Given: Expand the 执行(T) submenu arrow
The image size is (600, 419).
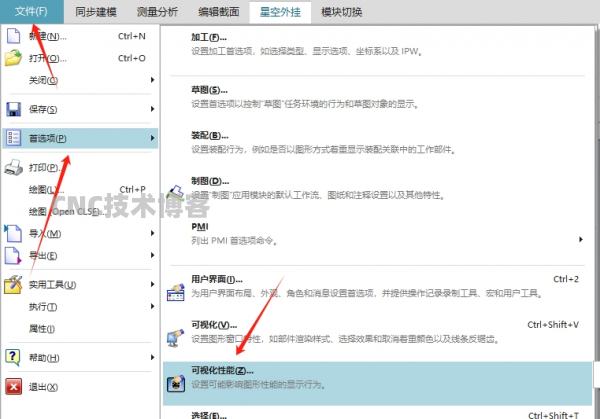Looking at the screenshot, I should (152, 306).
